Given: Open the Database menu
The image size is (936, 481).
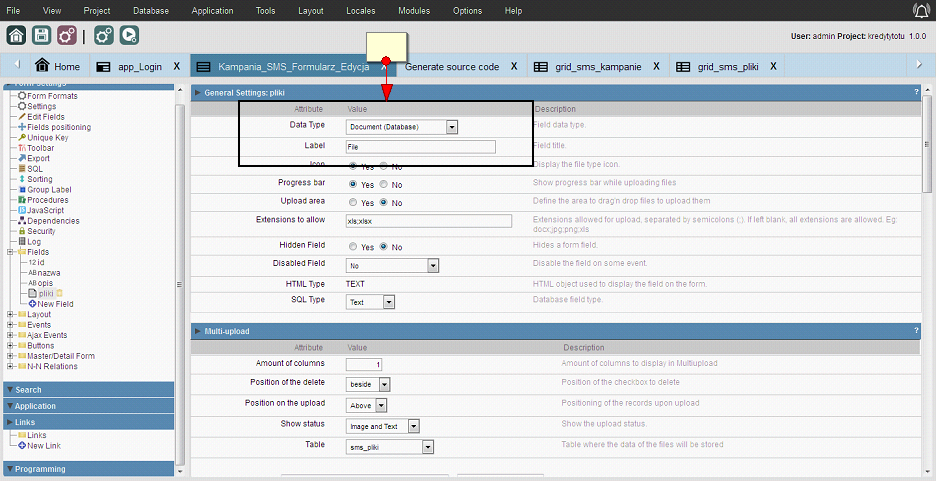Looking at the screenshot, I should (x=150, y=11).
